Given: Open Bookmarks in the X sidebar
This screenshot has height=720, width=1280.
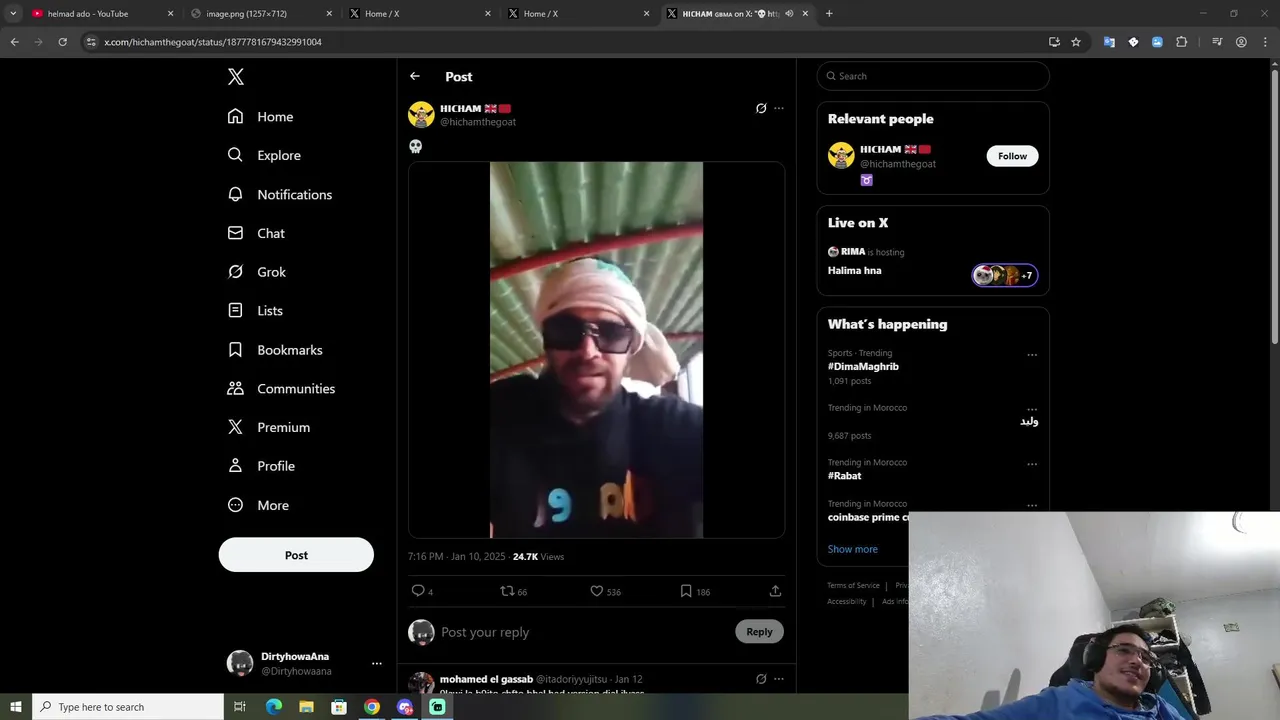Looking at the screenshot, I should [274, 350].
